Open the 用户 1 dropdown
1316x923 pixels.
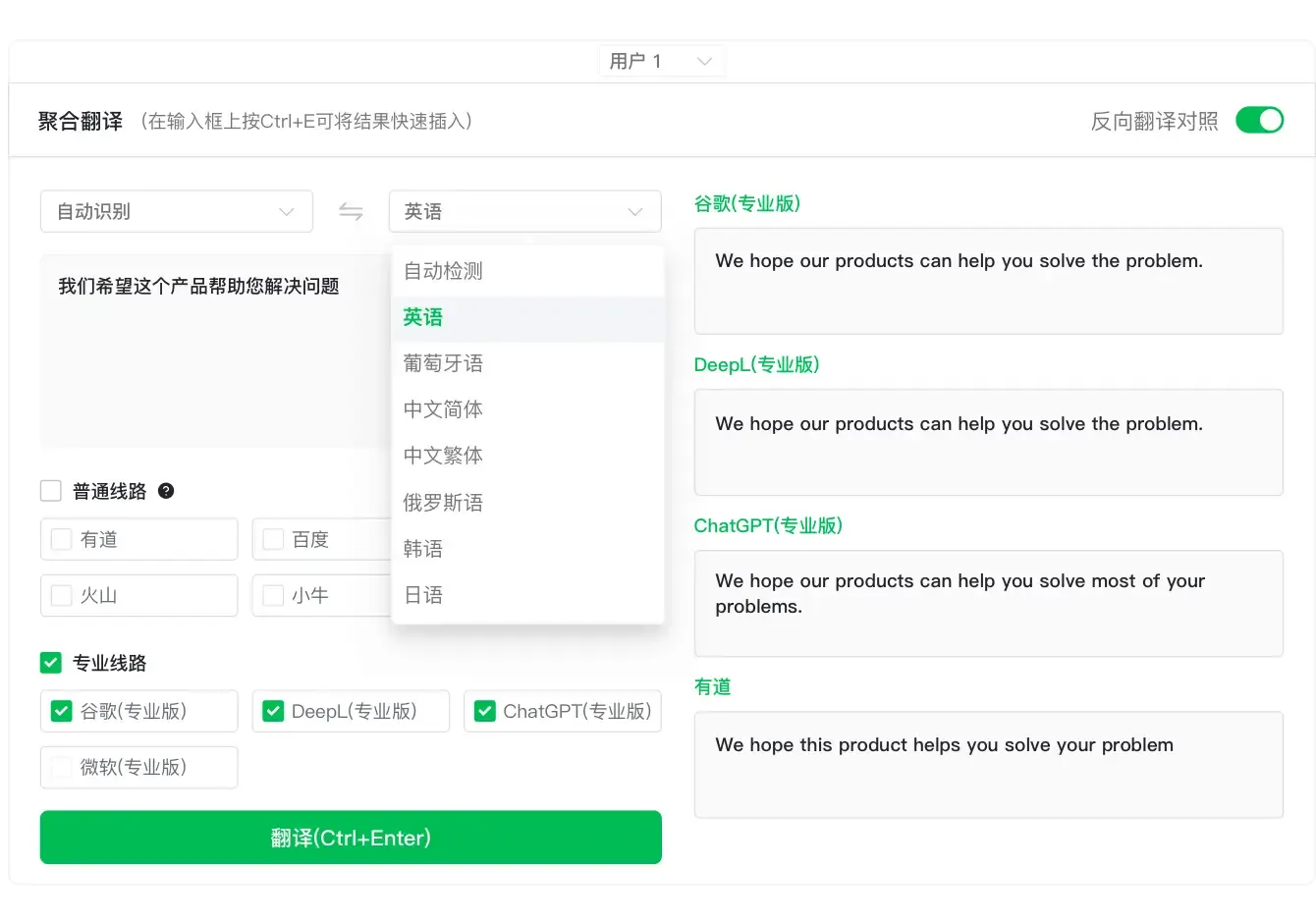click(661, 61)
